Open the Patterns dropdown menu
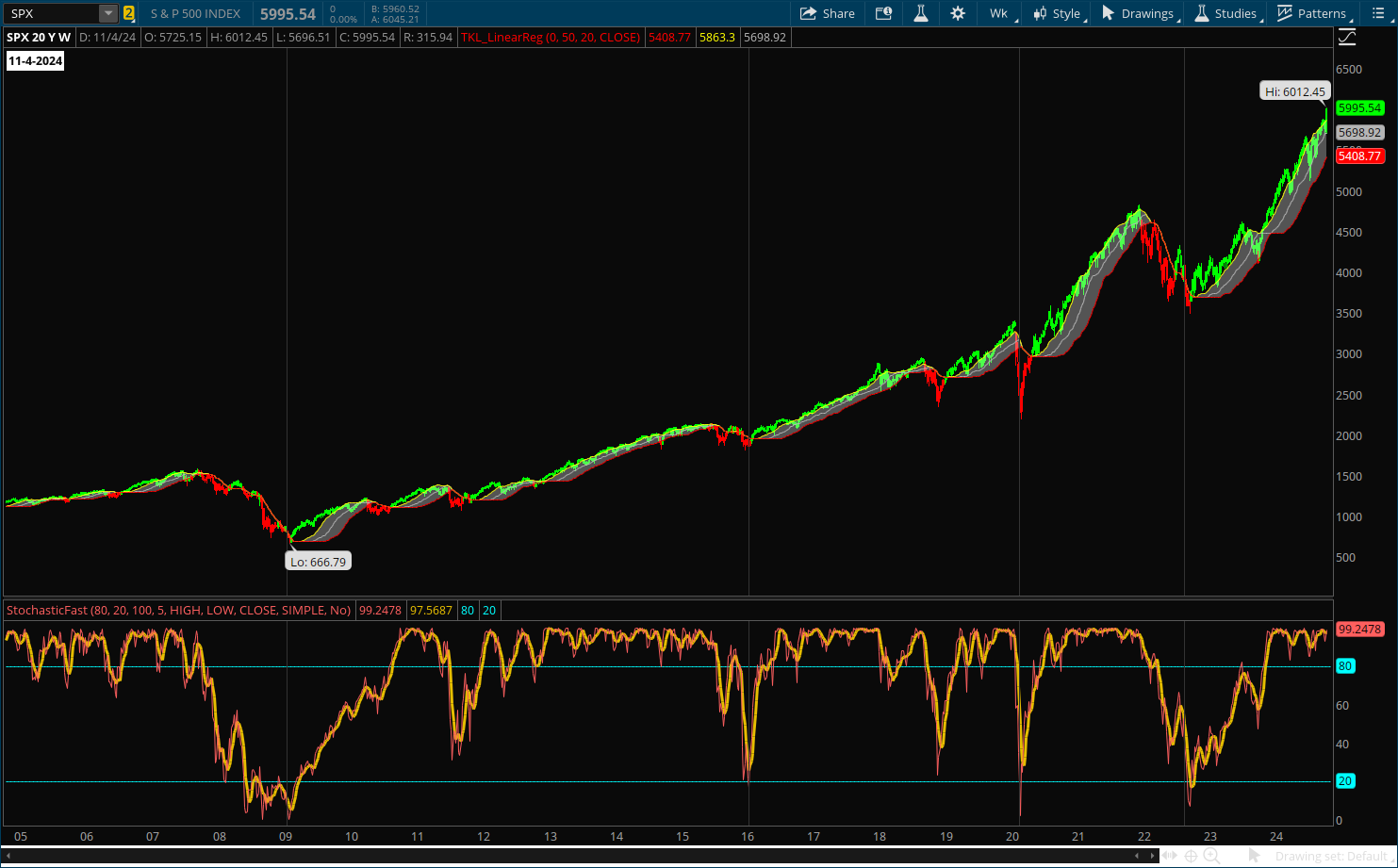 coord(1313,13)
